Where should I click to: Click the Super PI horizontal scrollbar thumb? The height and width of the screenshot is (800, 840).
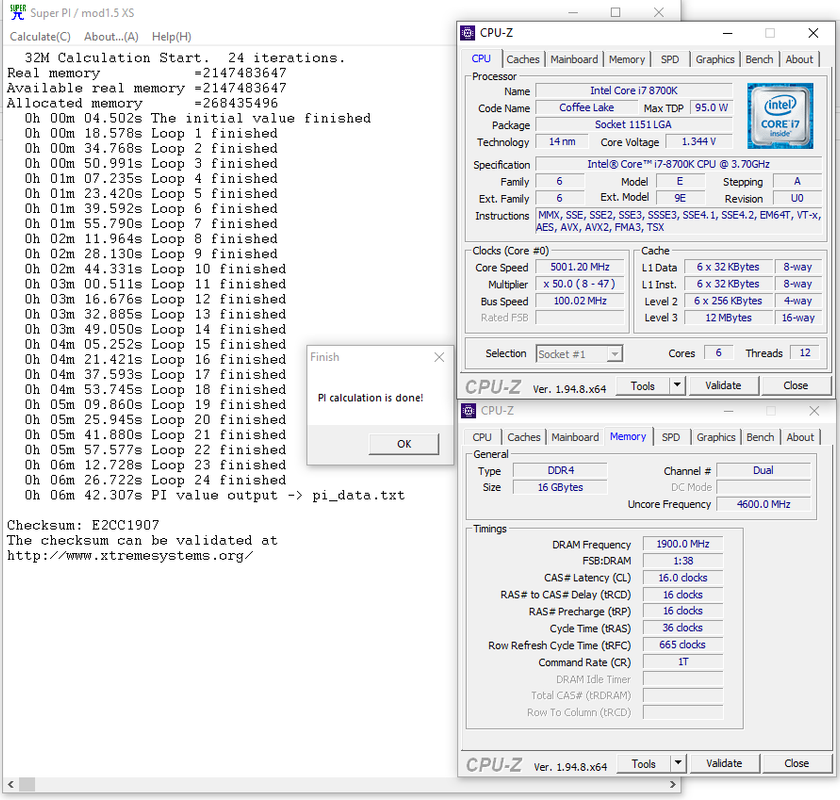[27, 784]
